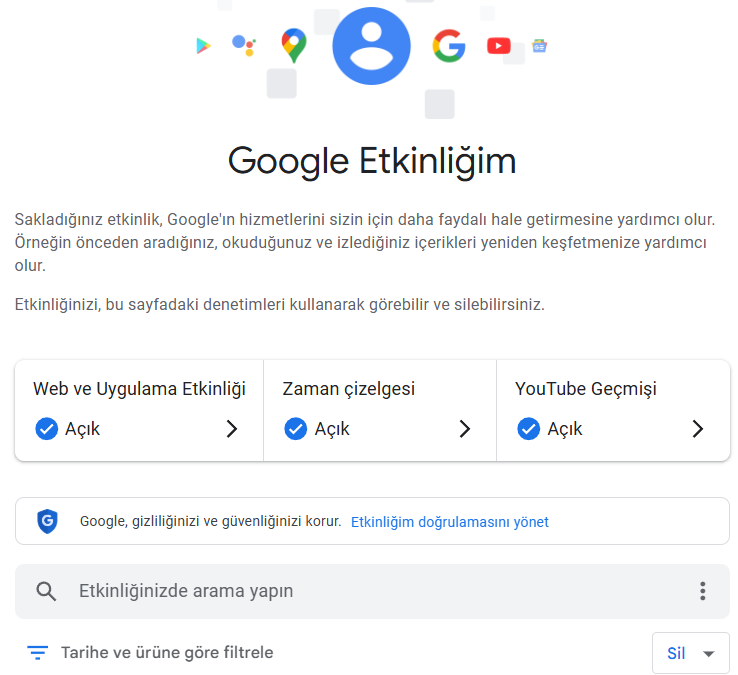Click the Google Maps pin icon
This screenshot has width=738, height=675.
[x=294, y=46]
